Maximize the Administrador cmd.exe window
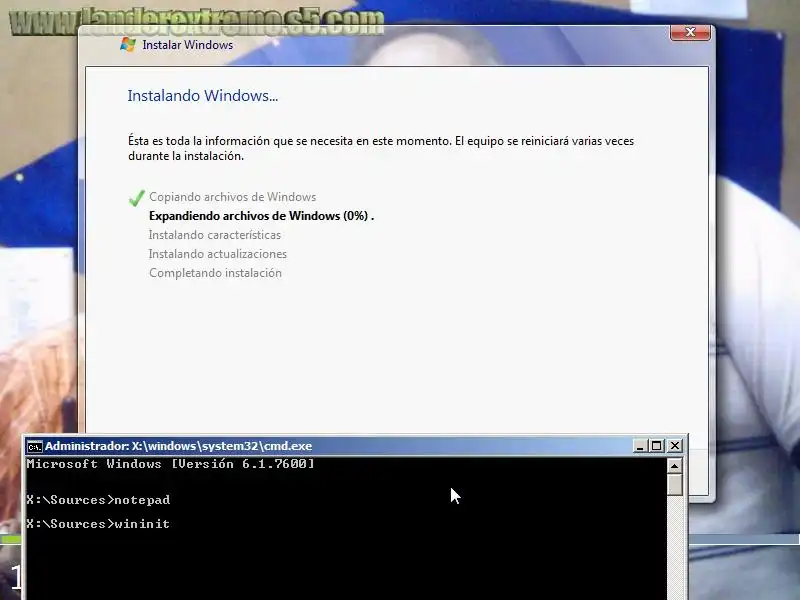Image resolution: width=800 pixels, height=600 pixels. (657, 446)
